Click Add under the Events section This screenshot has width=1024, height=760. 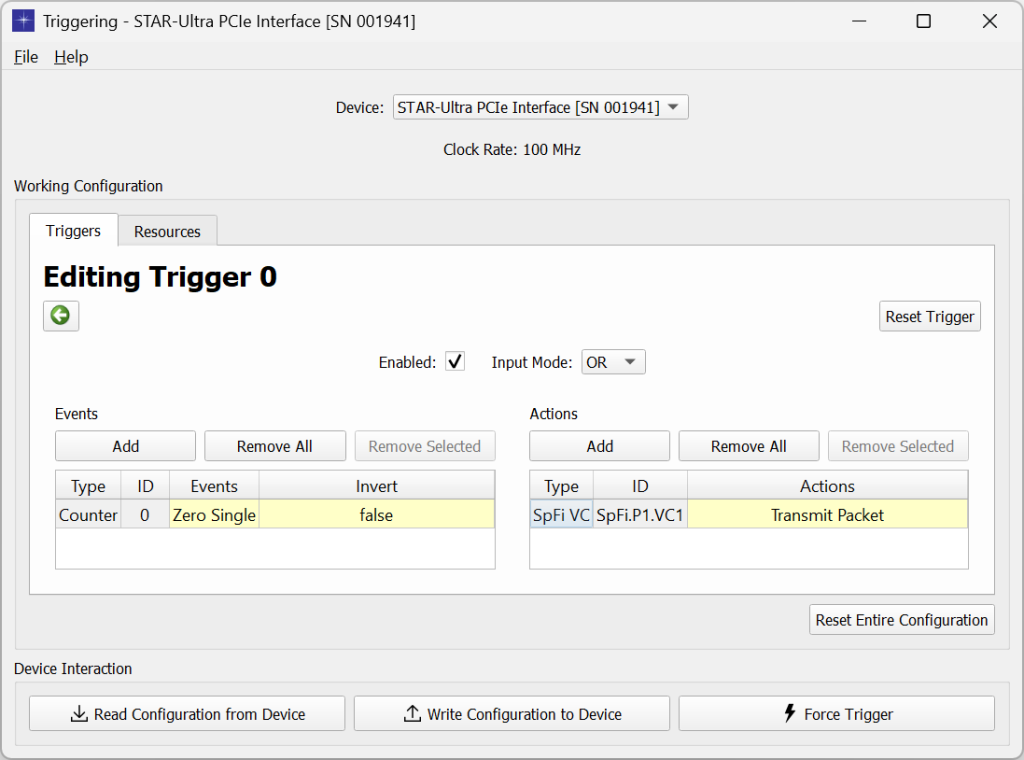124,445
